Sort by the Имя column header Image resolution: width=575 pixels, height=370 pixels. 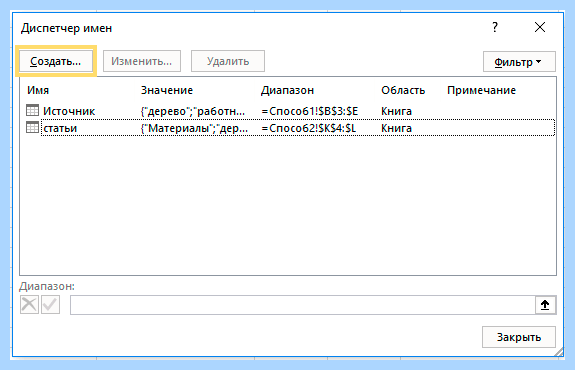[38, 90]
